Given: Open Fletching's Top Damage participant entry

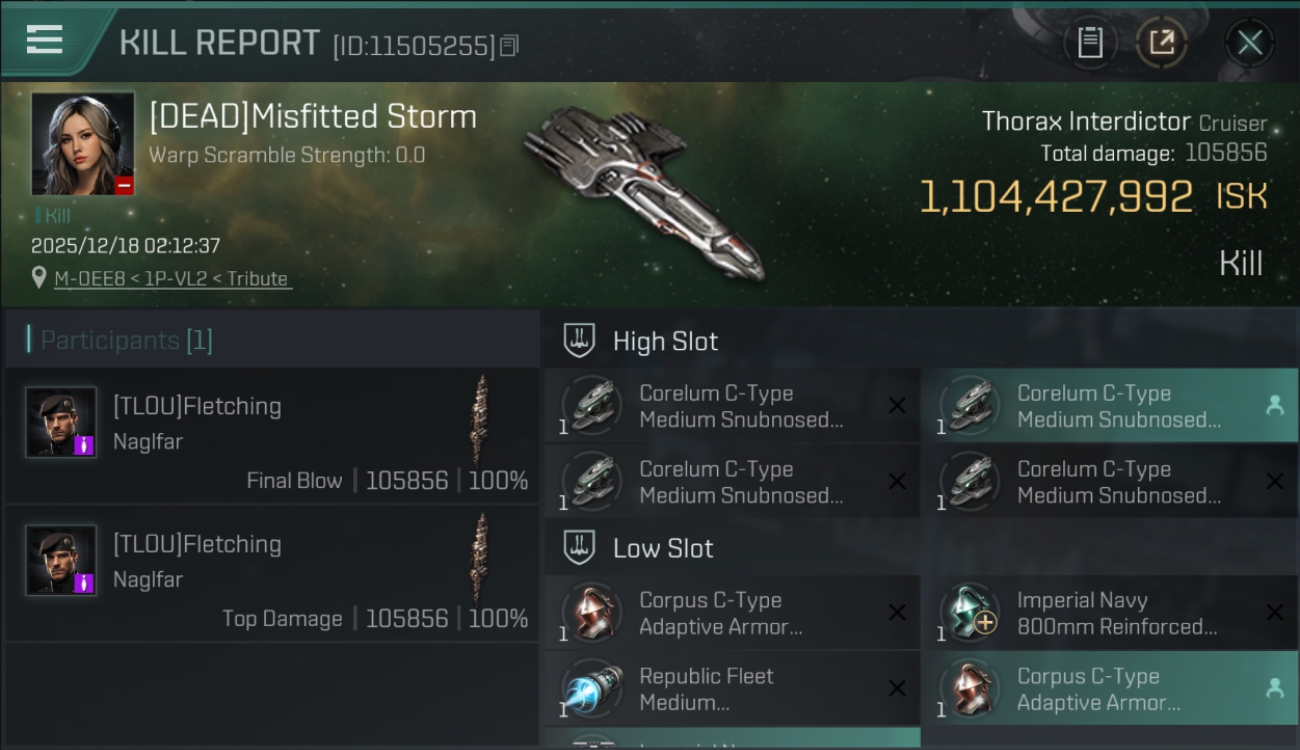Looking at the screenshot, I should tap(272, 574).
